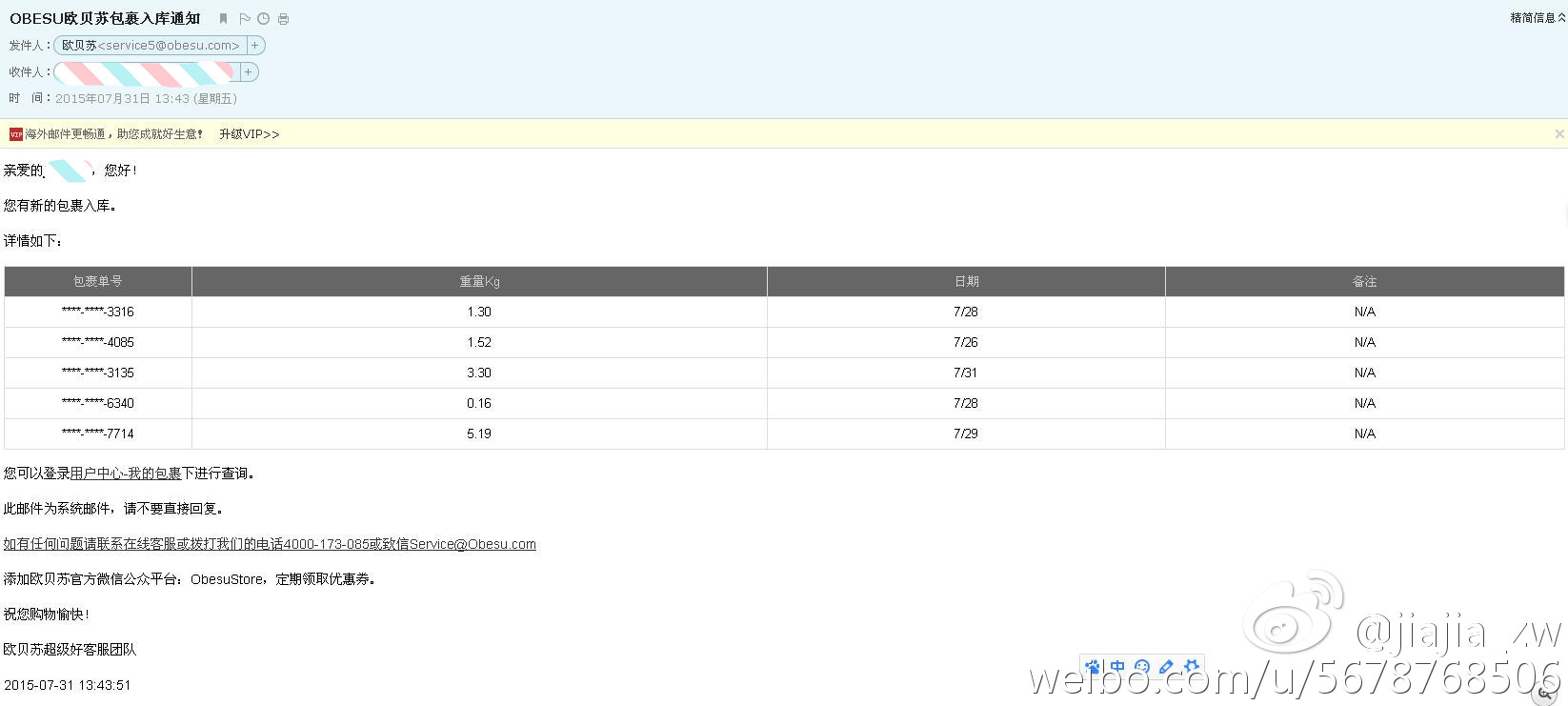The height and width of the screenshot is (706, 1568).
Task: Select package number ending 3135
Action: (x=98, y=373)
